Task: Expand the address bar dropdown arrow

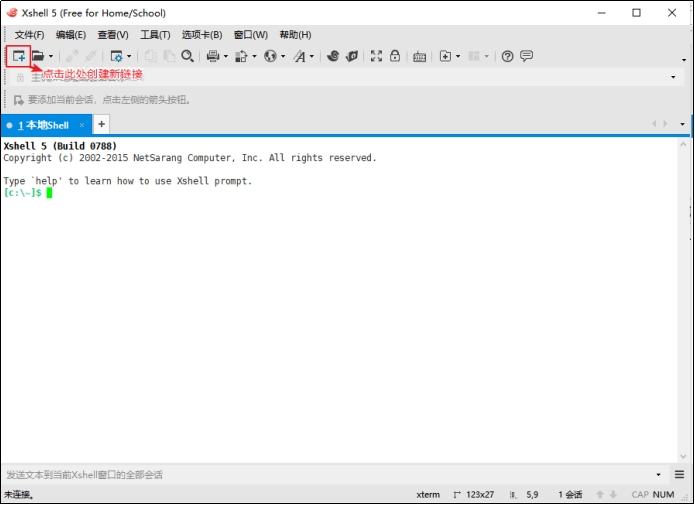Action: [x=673, y=77]
